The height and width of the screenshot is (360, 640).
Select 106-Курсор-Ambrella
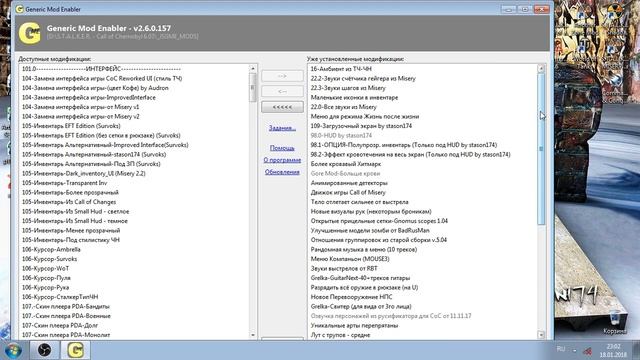click(51, 249)
